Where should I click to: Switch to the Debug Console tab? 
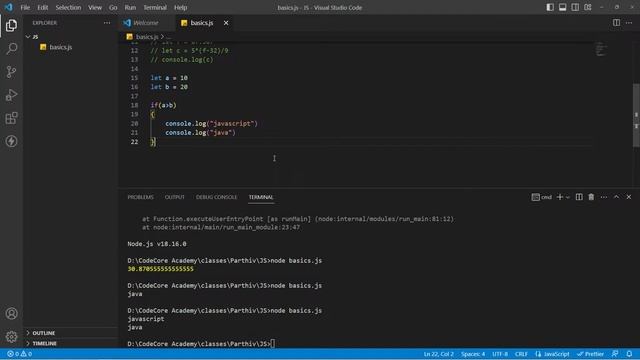pos(216,197)
